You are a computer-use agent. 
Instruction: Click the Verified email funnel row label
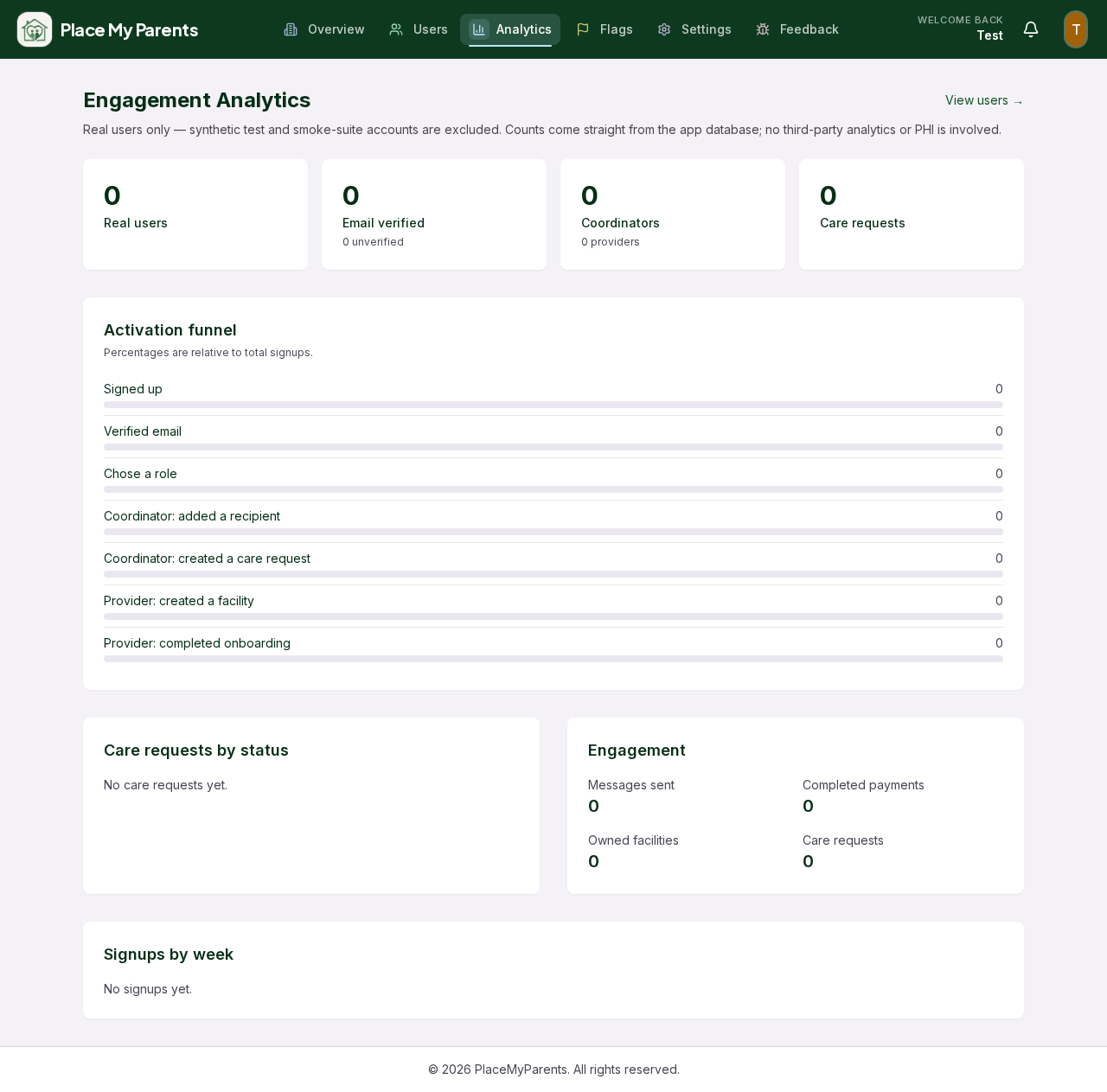(x=143, y=431)
